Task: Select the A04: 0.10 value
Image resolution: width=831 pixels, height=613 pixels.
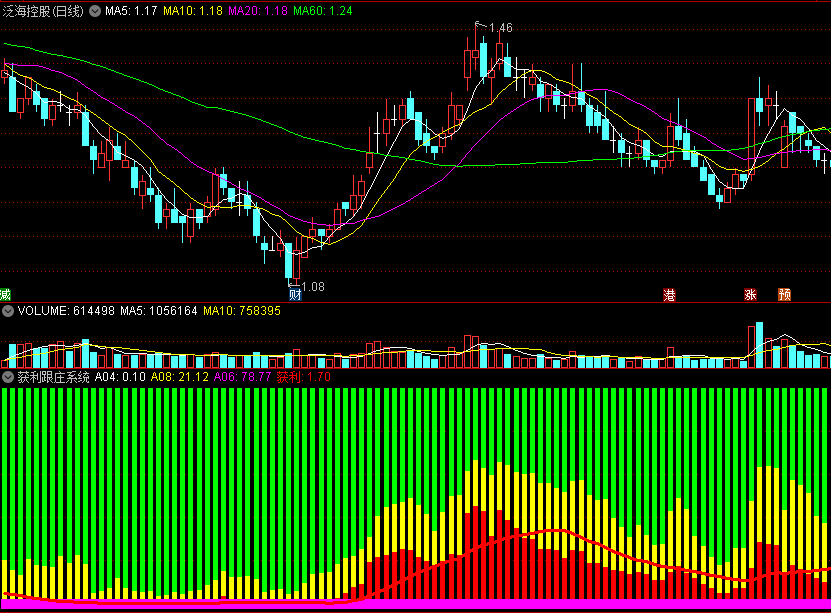Action: [x=120, y=377]
